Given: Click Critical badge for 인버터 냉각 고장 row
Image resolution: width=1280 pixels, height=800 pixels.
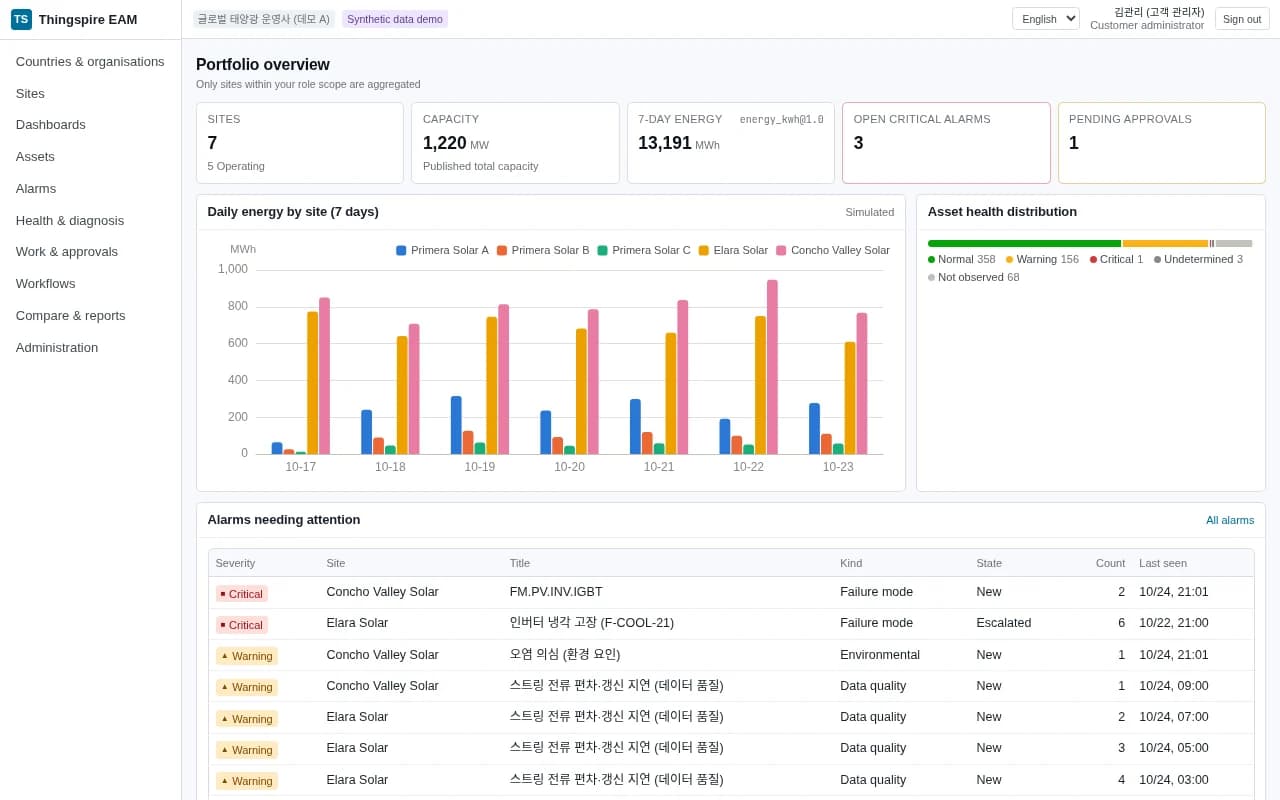Looking at the screenshot, I should coord(242,624).
